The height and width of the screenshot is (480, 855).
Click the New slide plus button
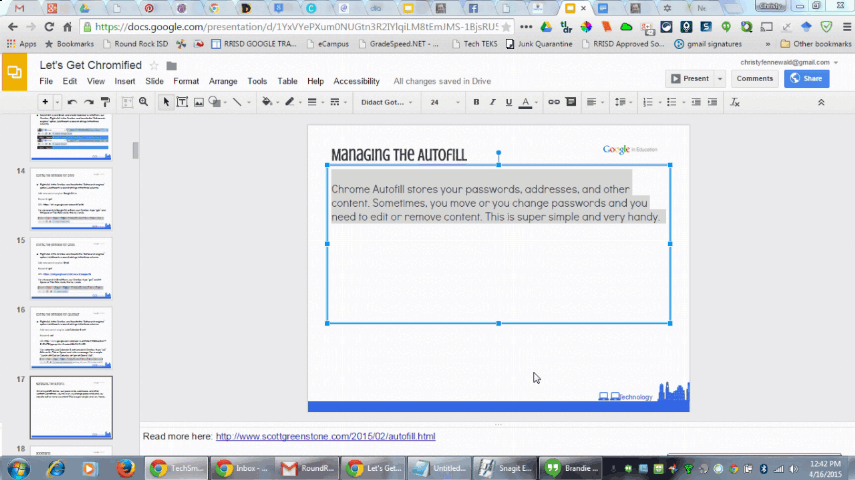click(x=45, y=102)
